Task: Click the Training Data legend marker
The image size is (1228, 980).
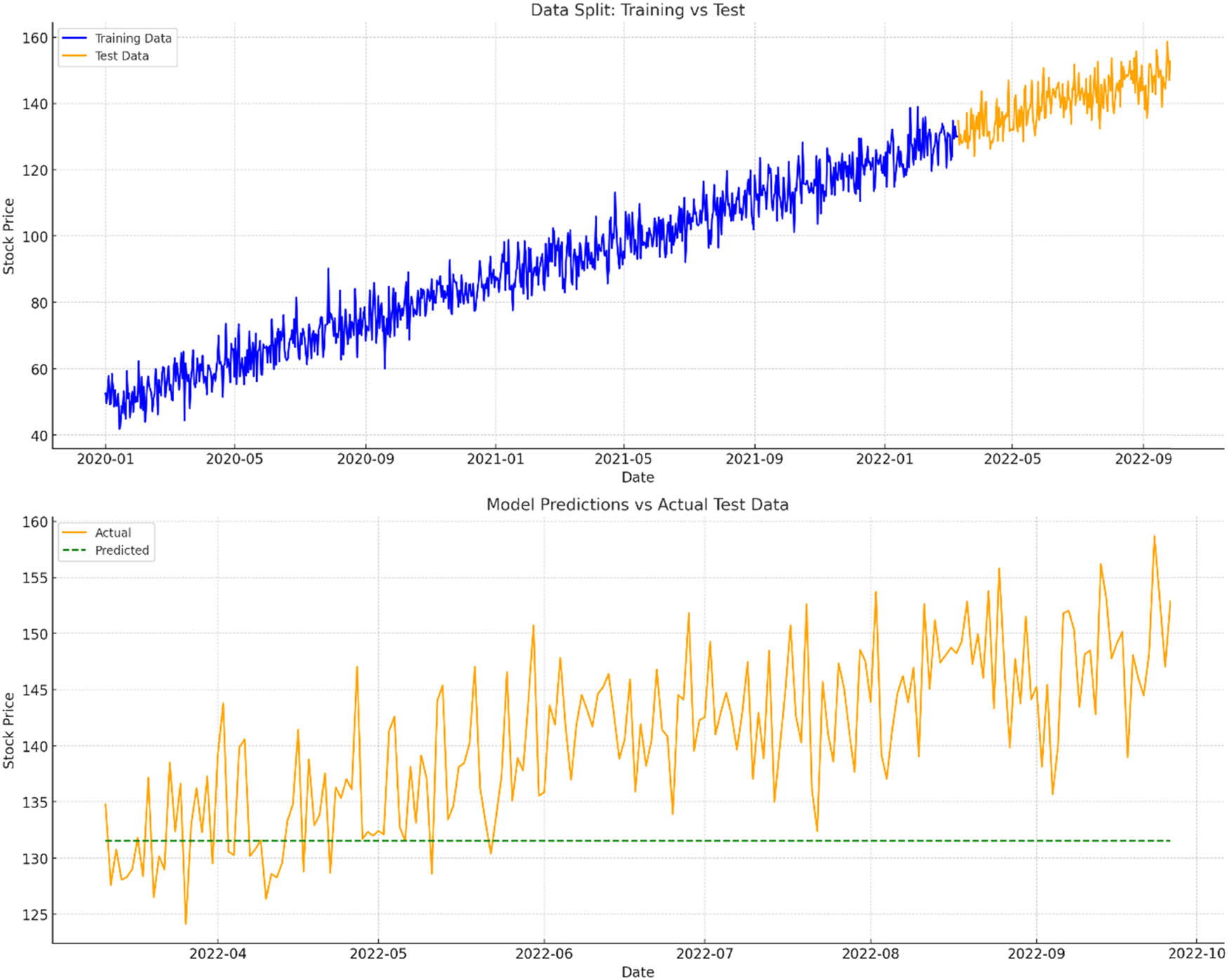Action: [75, 39]
